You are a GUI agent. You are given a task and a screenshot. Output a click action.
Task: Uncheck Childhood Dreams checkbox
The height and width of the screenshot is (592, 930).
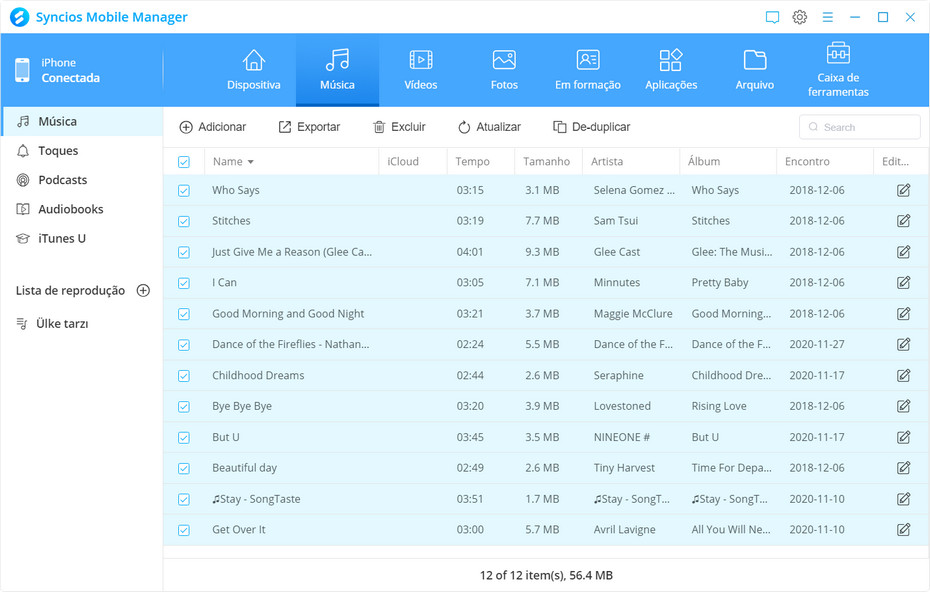coord(184,375)
